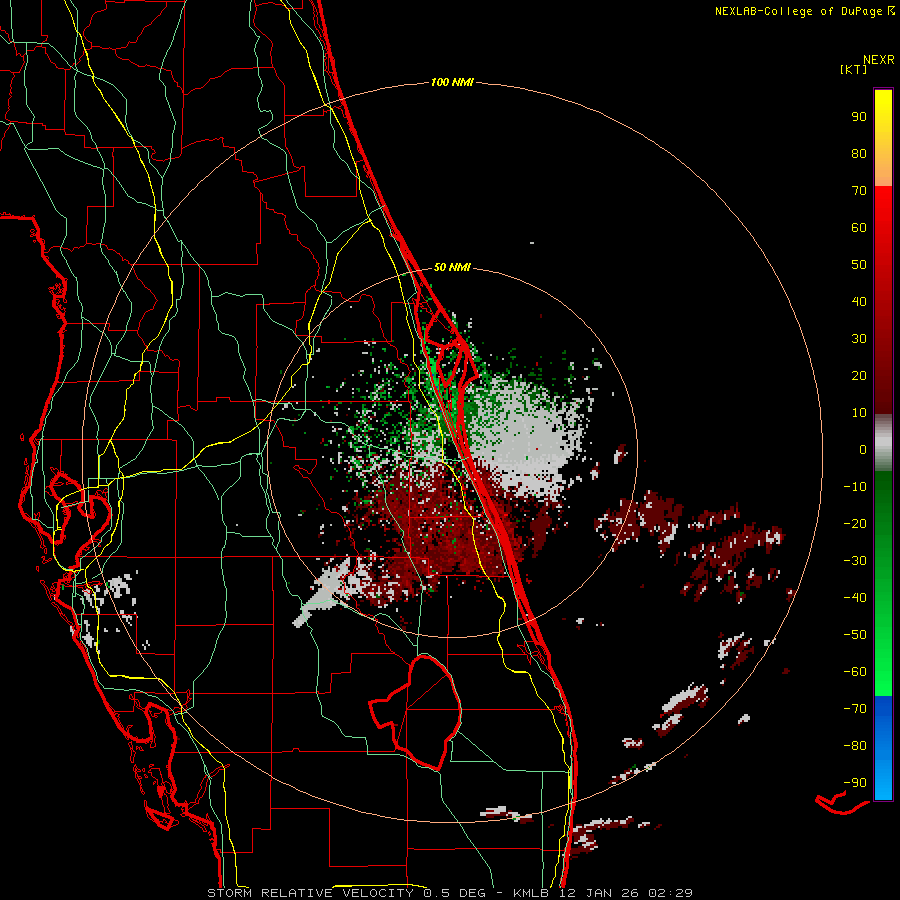Click the "NEXLAB-College of DuPage" header text
The width and height of the screenshot is (900, 900).
point(798,11)
